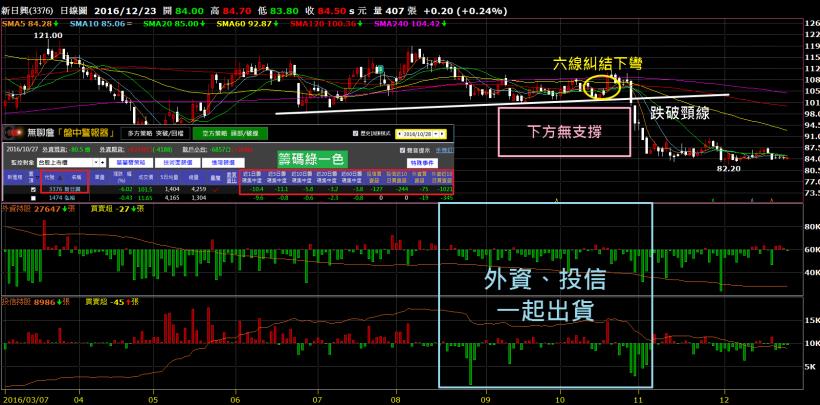The image size is (820, 405).
Task: Switch to 多方策略 突破/回檔 tab
Action: click(x=155, y=133)
